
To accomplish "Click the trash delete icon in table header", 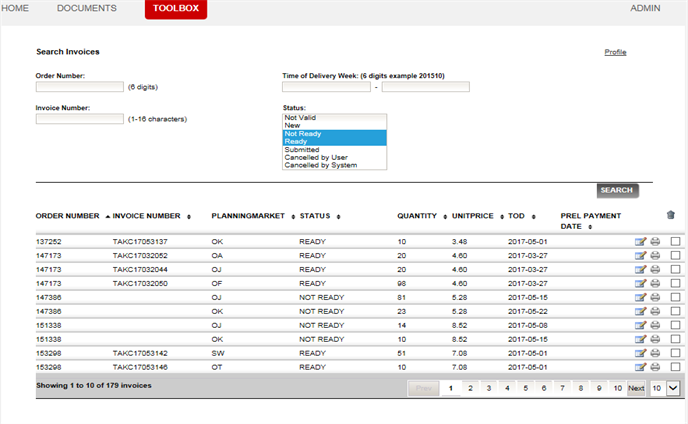I will point(670,215).
